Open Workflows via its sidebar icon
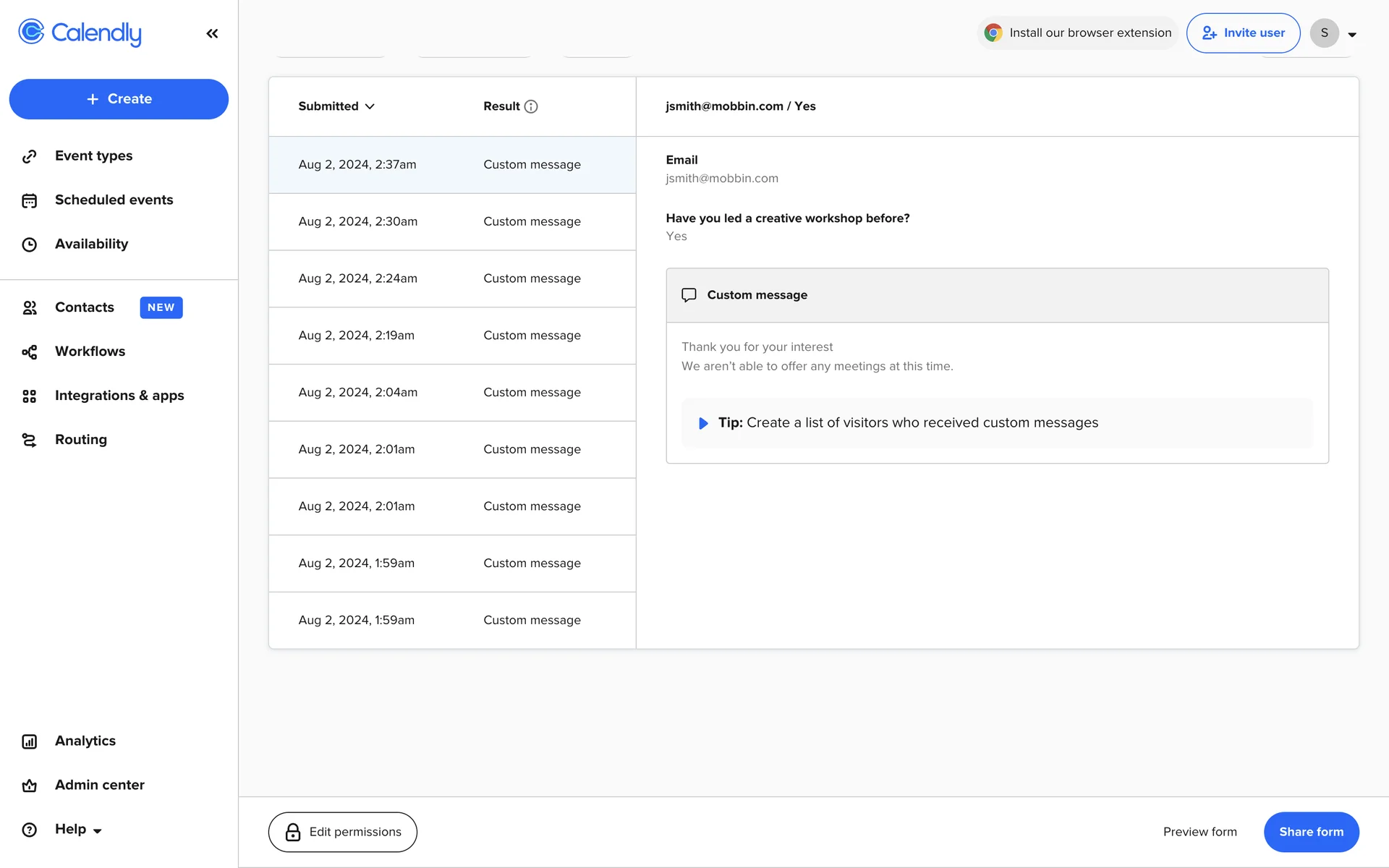This screenshot has width=1389, height=868. [x=29, y=352]
